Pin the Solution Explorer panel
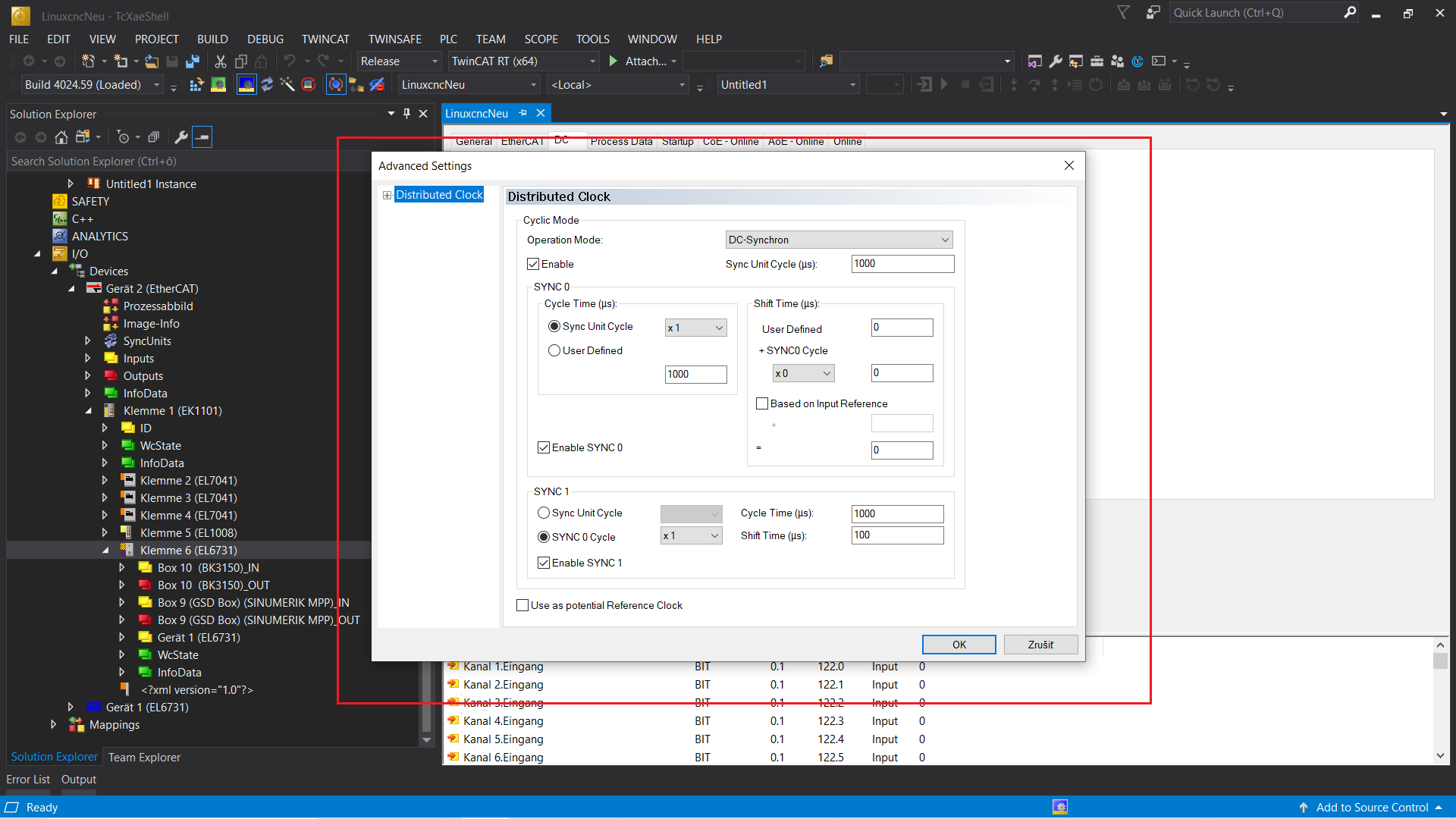 pyautogui.click(x=406, y=114)
